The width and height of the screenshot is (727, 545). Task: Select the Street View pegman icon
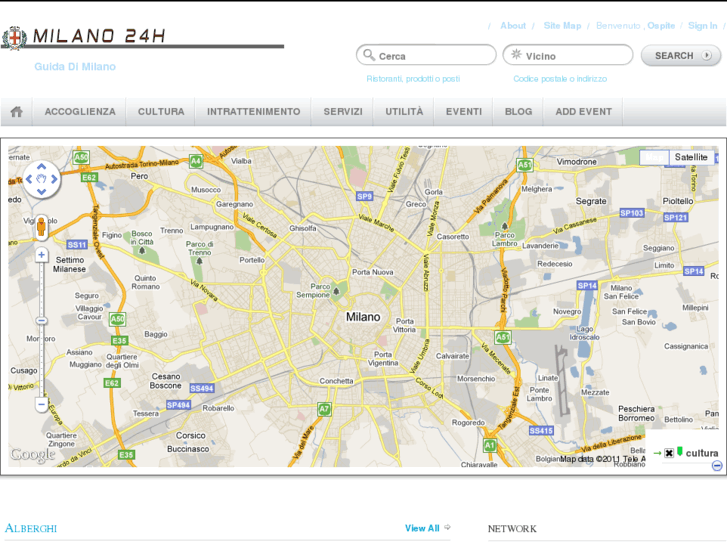click(41, 228)
